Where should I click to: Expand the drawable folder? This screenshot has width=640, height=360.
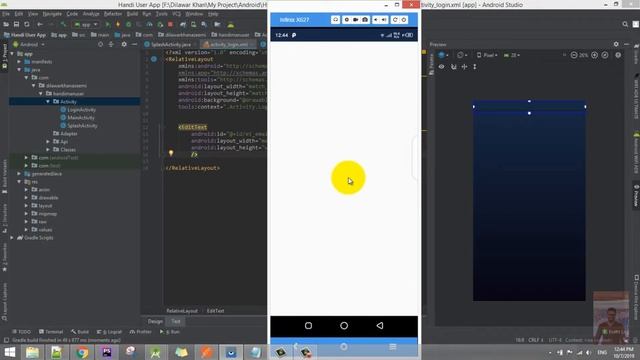pyautogui.click(x=26, y=198)
